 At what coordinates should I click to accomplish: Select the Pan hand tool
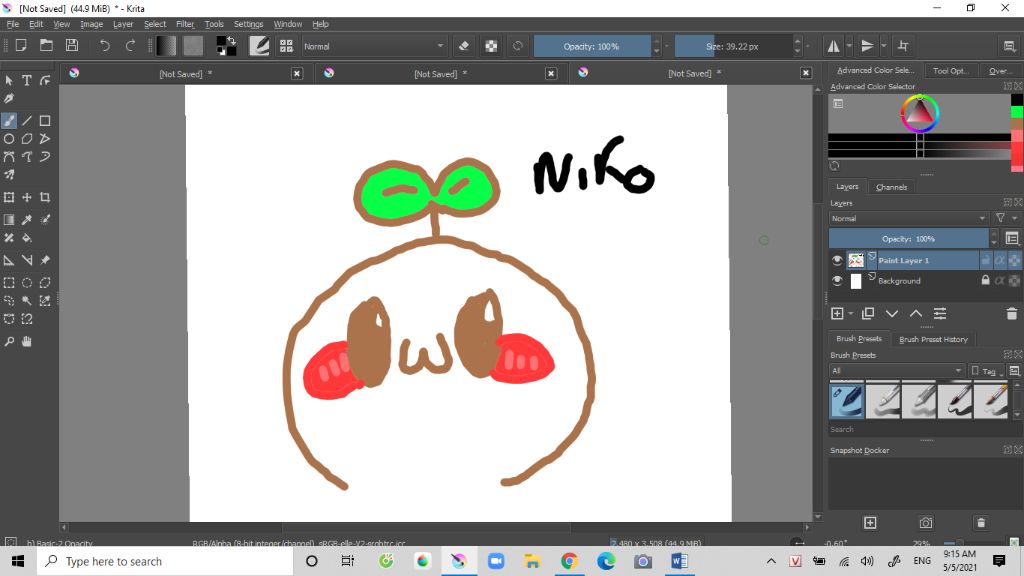(x=27, y=342)
